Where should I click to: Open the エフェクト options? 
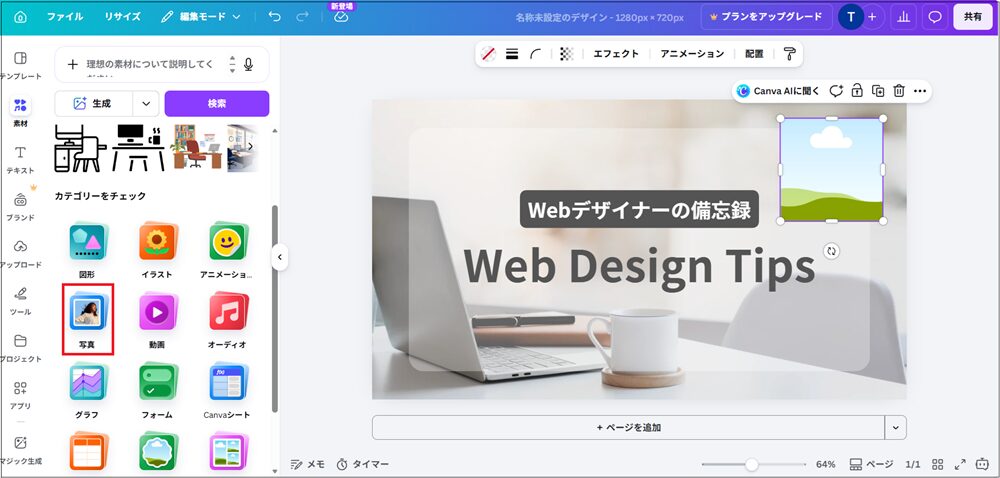click(x=616, y=54)
